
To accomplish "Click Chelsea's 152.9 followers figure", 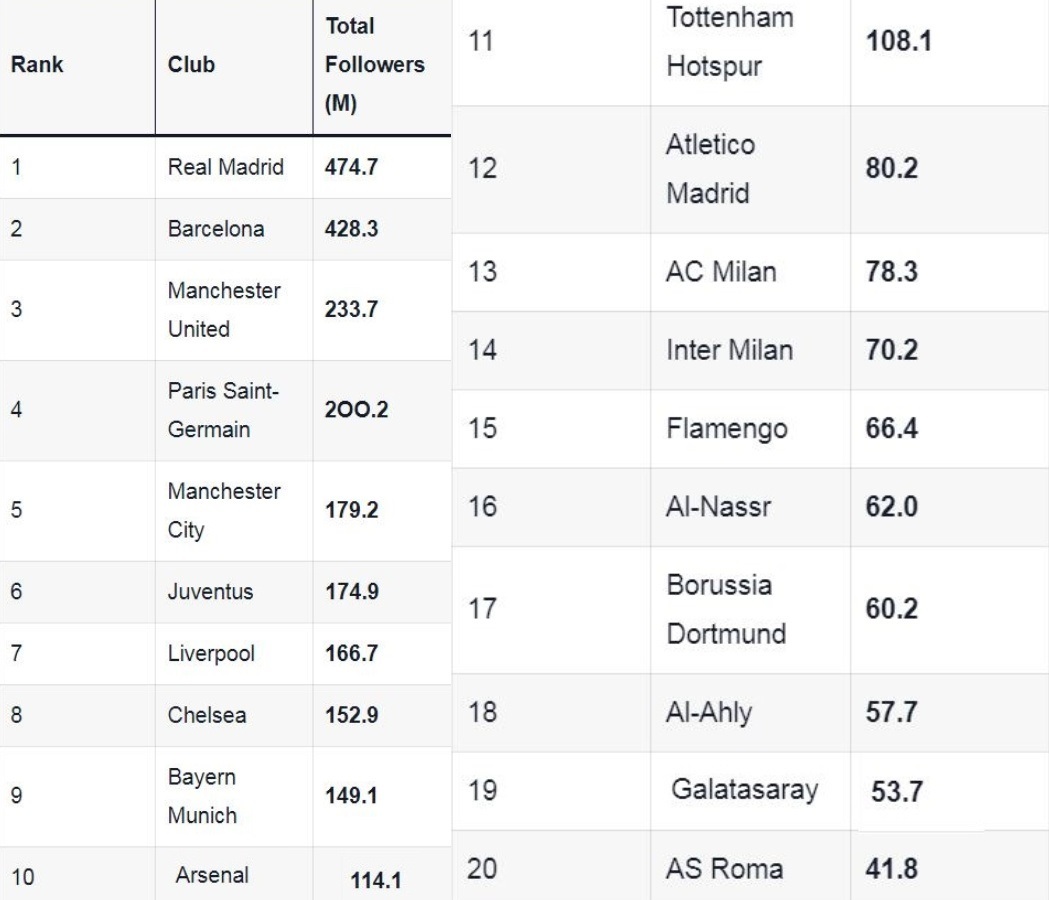I will pyautogui.click(x=351, y=715).
